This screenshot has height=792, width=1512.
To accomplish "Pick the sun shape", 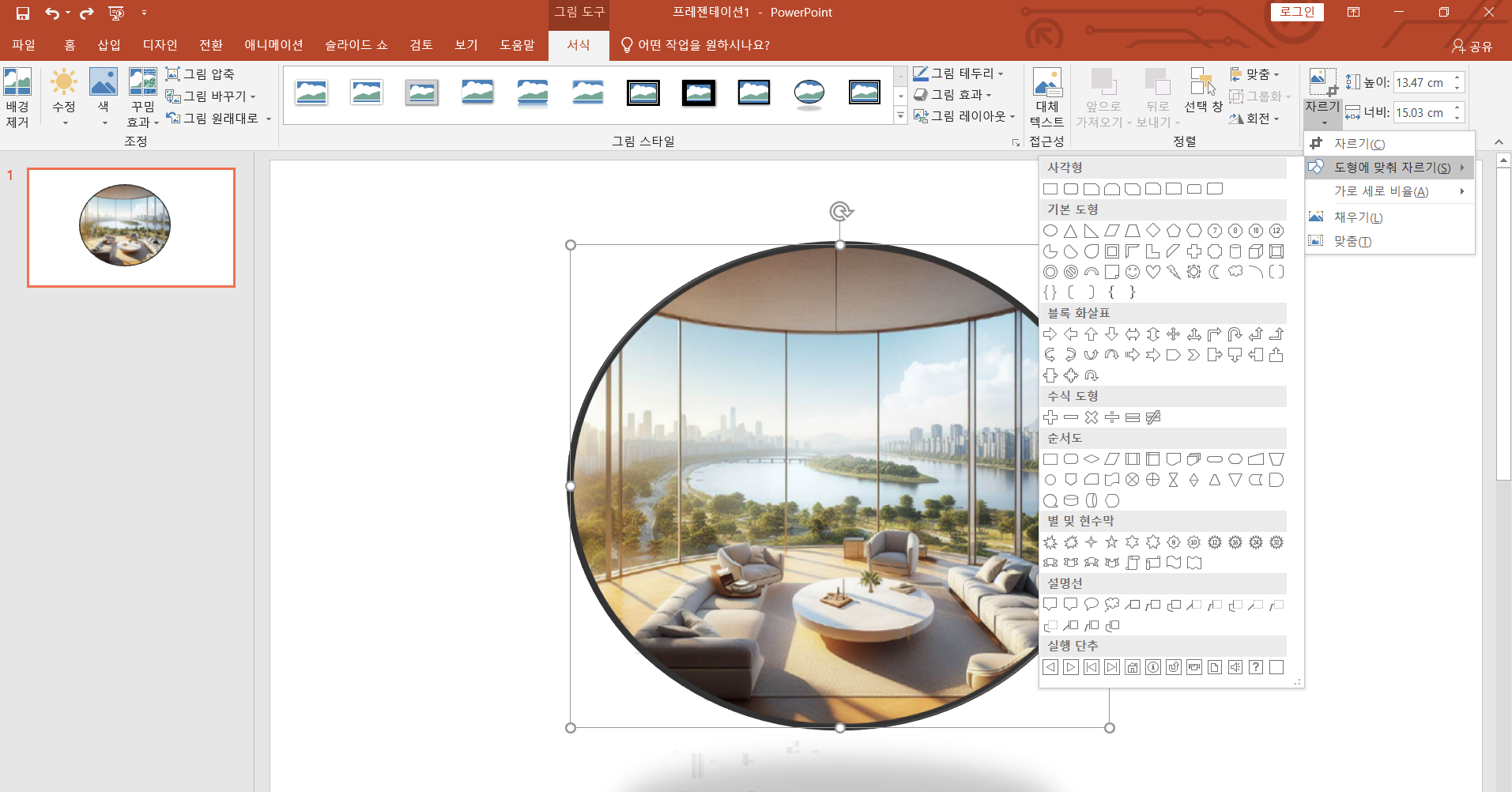I will point(1194,272).
